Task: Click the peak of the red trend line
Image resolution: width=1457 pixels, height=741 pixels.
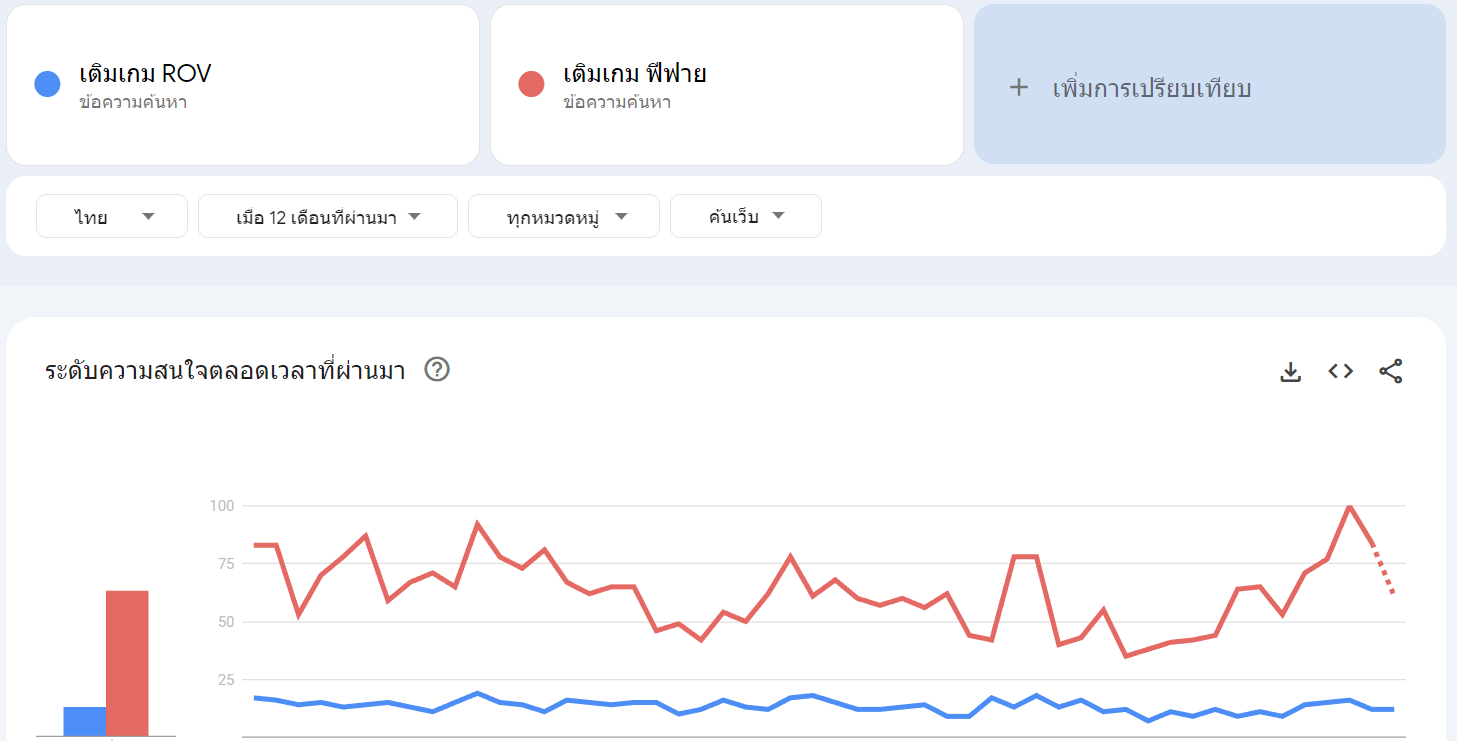Action: (1349, 507)
